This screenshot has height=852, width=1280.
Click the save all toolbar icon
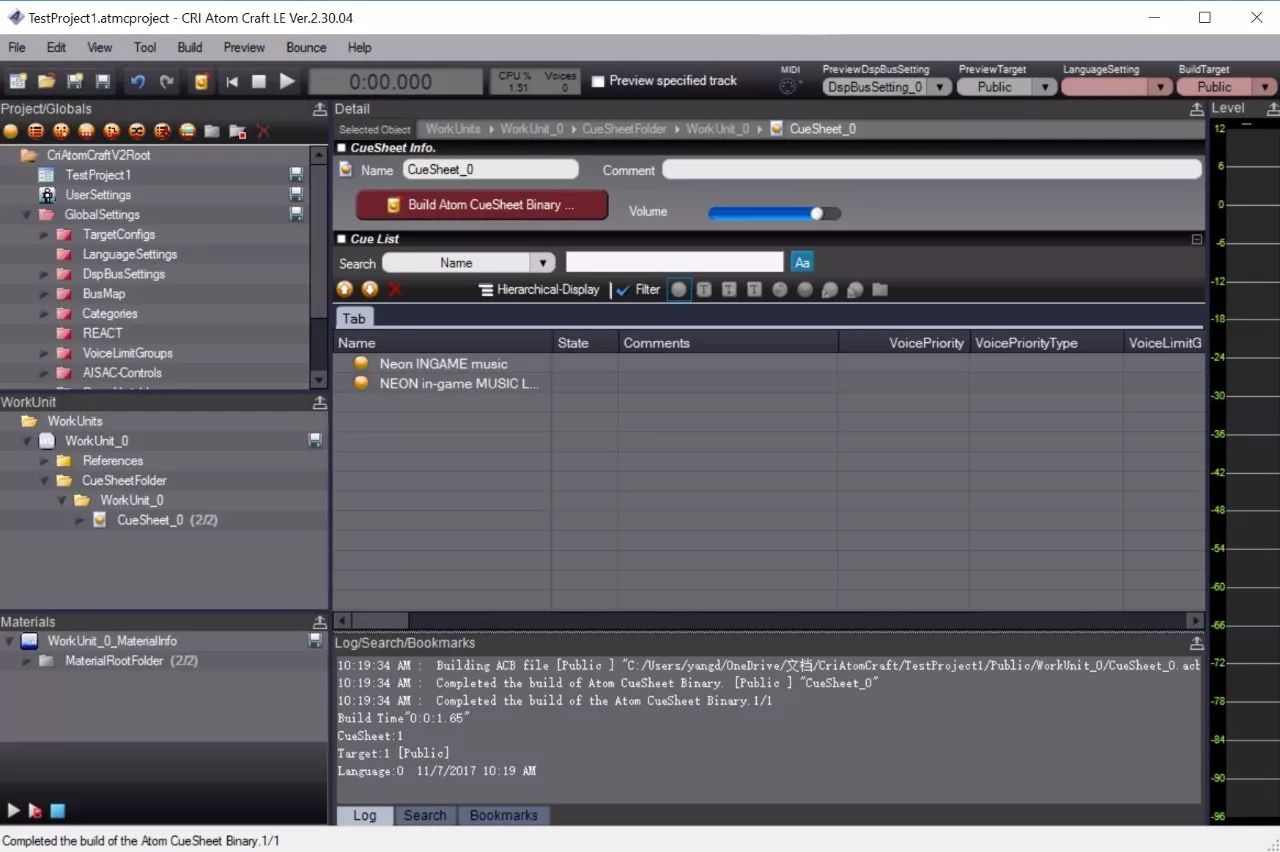click(75, 81)
